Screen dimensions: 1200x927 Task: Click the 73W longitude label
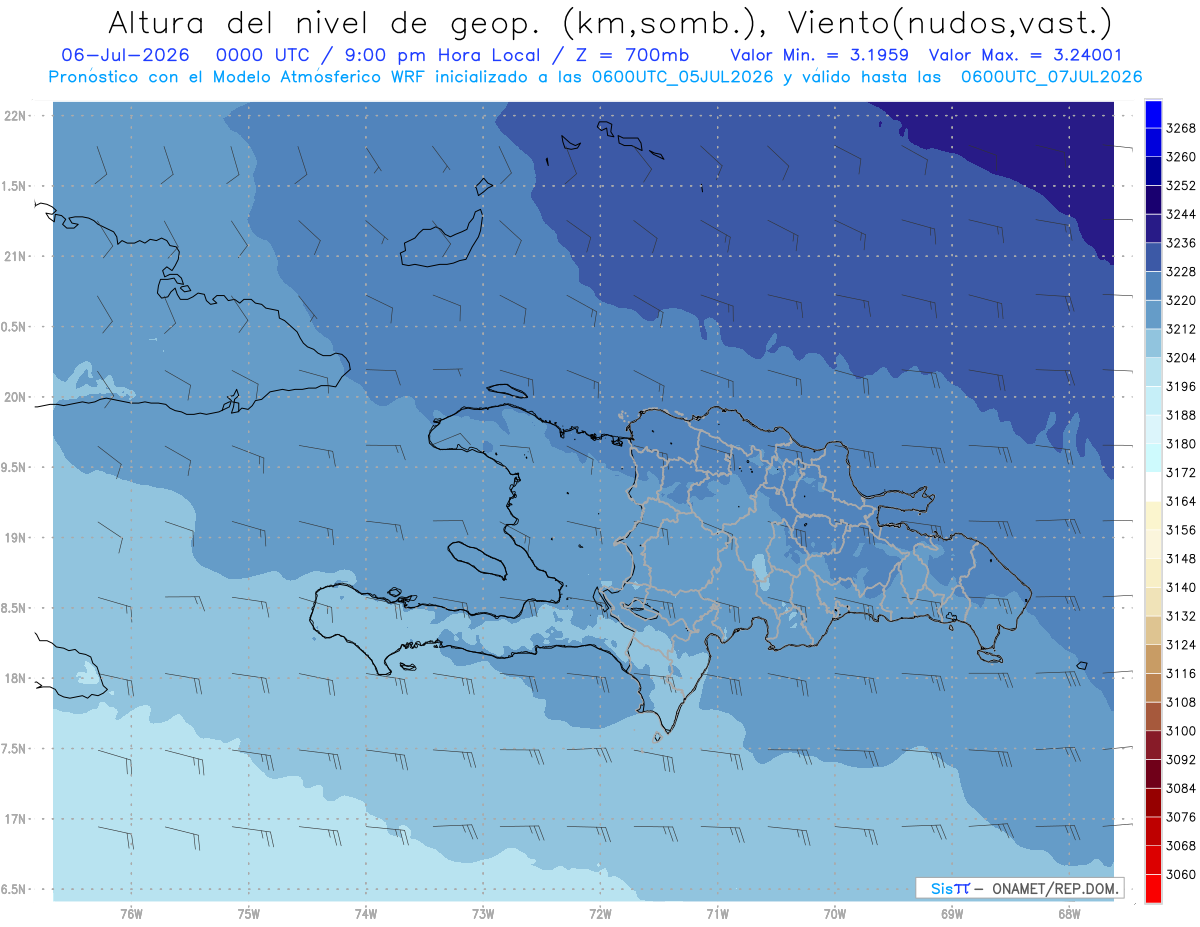click(x=483, y=914)
